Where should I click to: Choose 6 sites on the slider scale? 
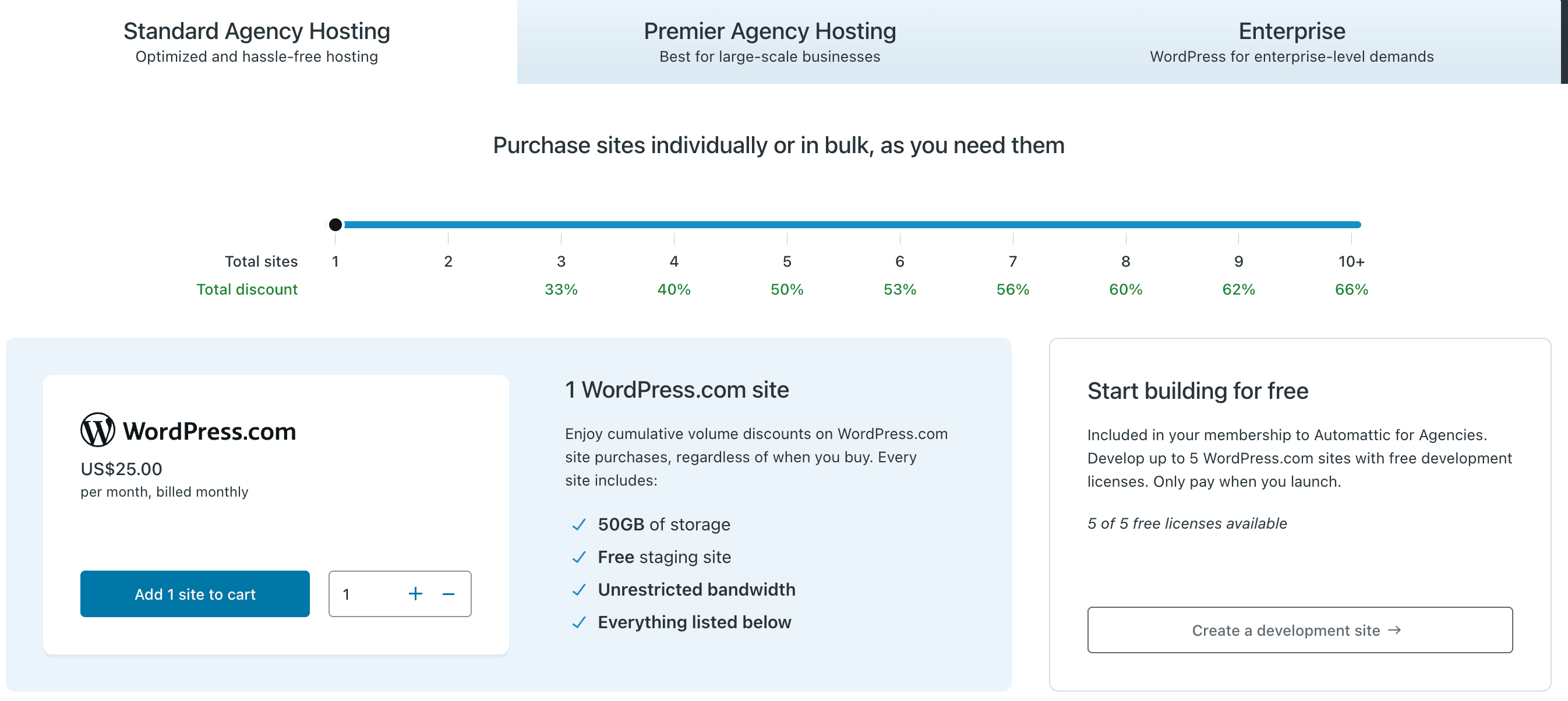pos(900,261)
